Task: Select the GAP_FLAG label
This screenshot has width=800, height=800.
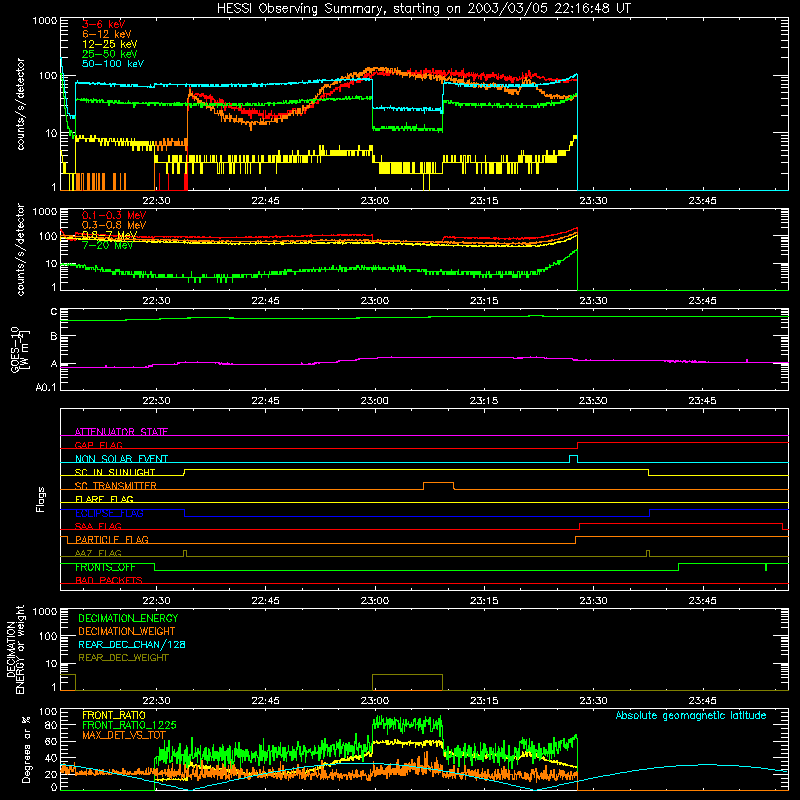Action: pyautogui.click(x=98, y=445)
